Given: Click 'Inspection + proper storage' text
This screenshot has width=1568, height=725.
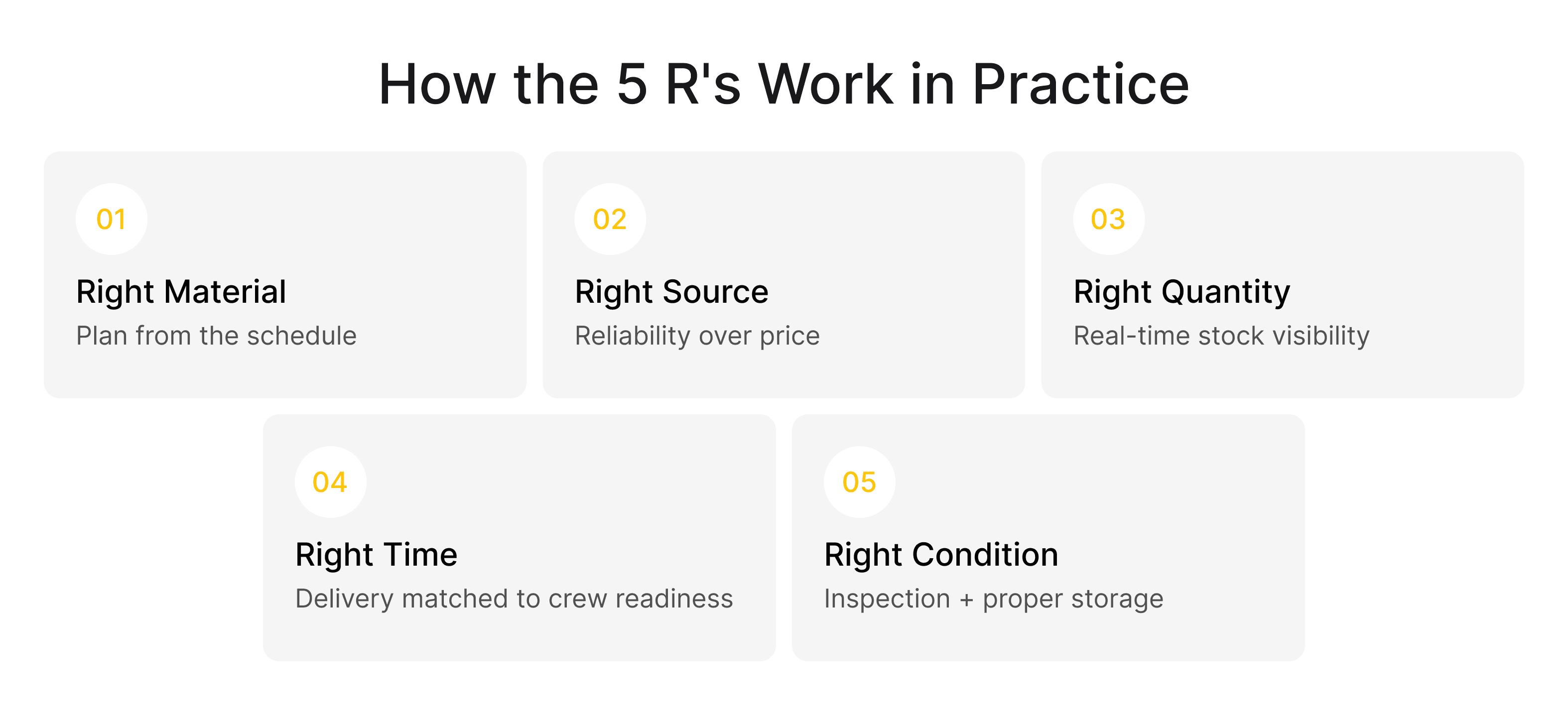Looking at the screenshot, I should pos(994,599).
